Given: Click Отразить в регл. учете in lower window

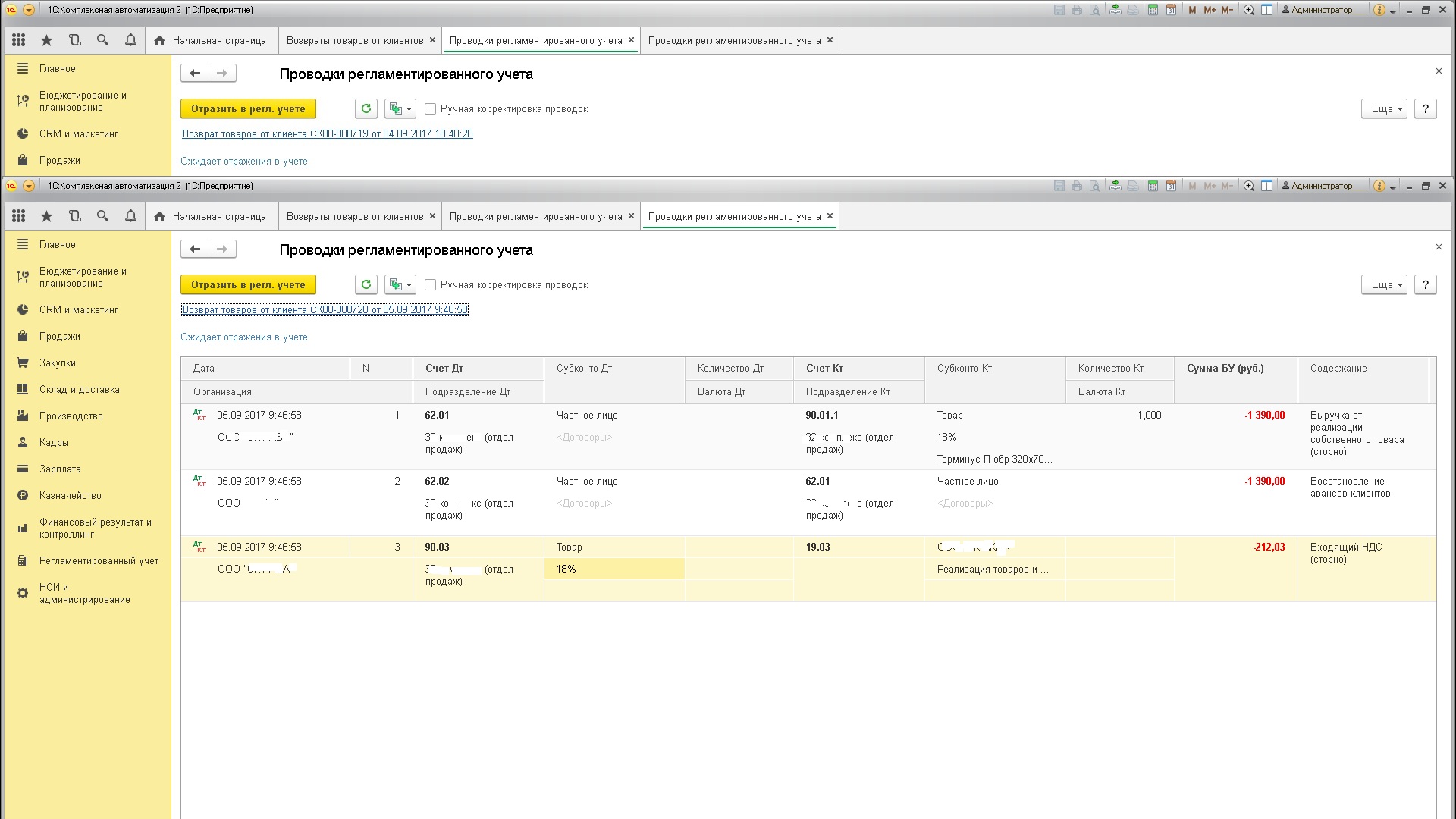Looking at the screenshot, I should pyautogui.click(x=248, y=284).
